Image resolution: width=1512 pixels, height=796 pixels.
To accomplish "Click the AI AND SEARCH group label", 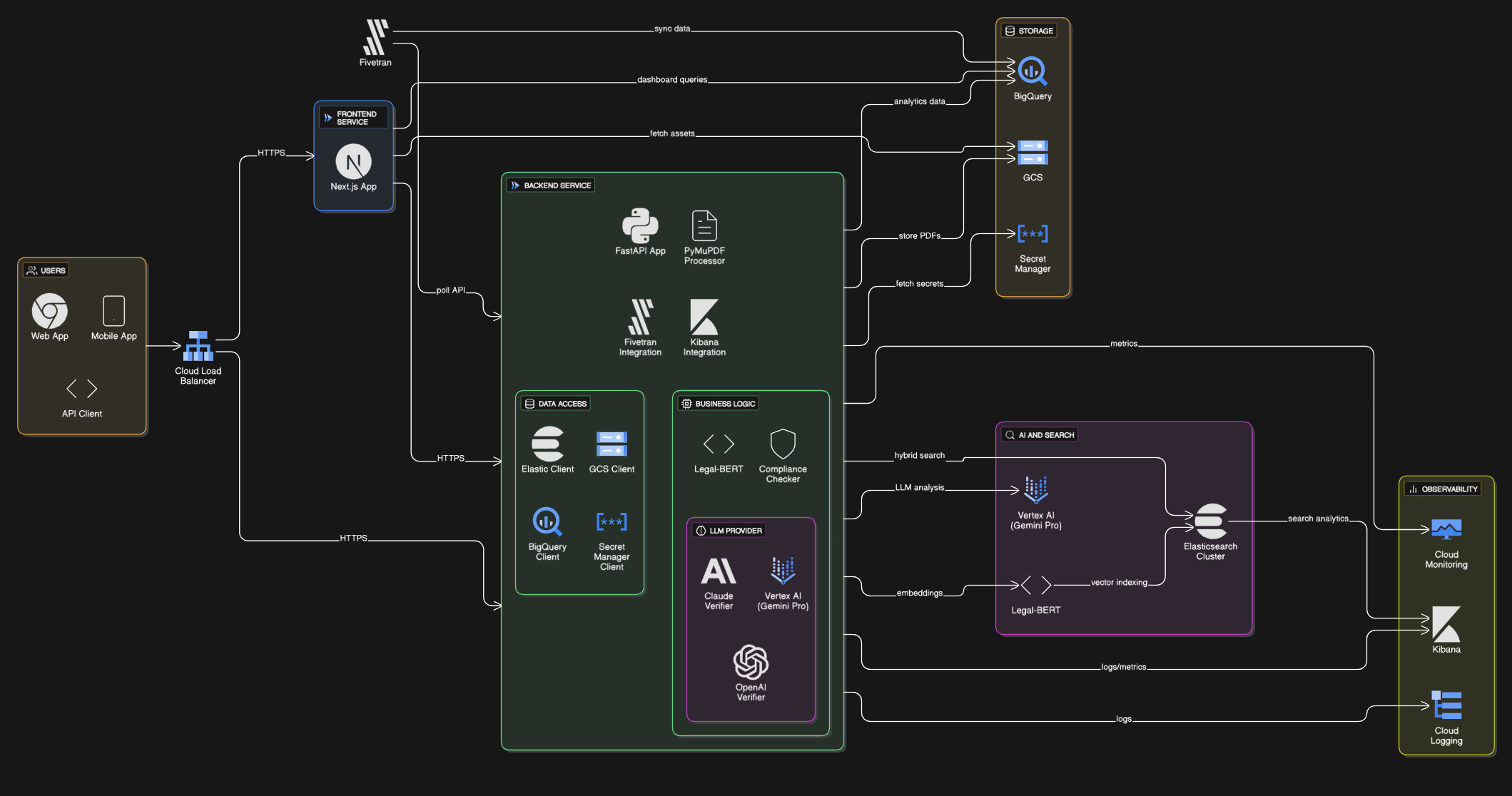I will click(1045, 435).
